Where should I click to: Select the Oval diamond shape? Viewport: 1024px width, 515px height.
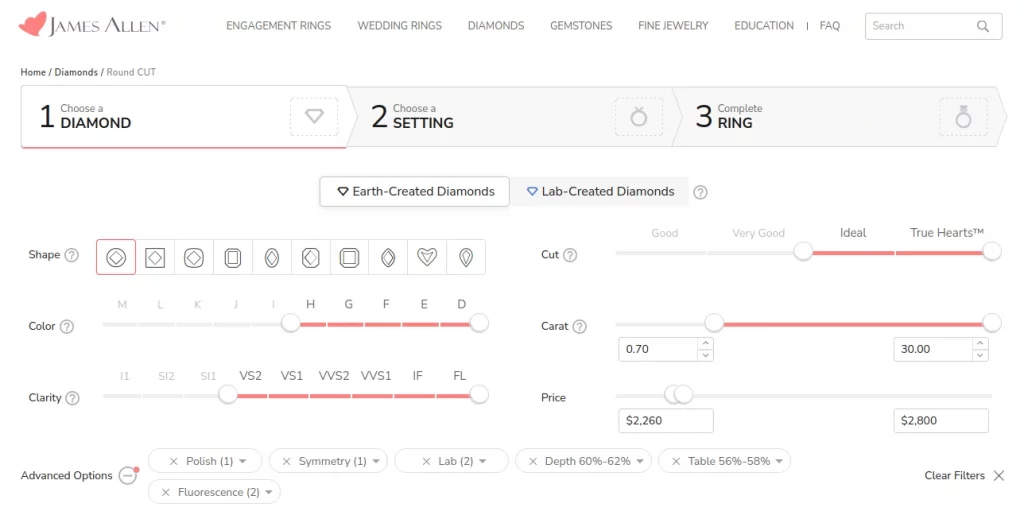[272, 257]
